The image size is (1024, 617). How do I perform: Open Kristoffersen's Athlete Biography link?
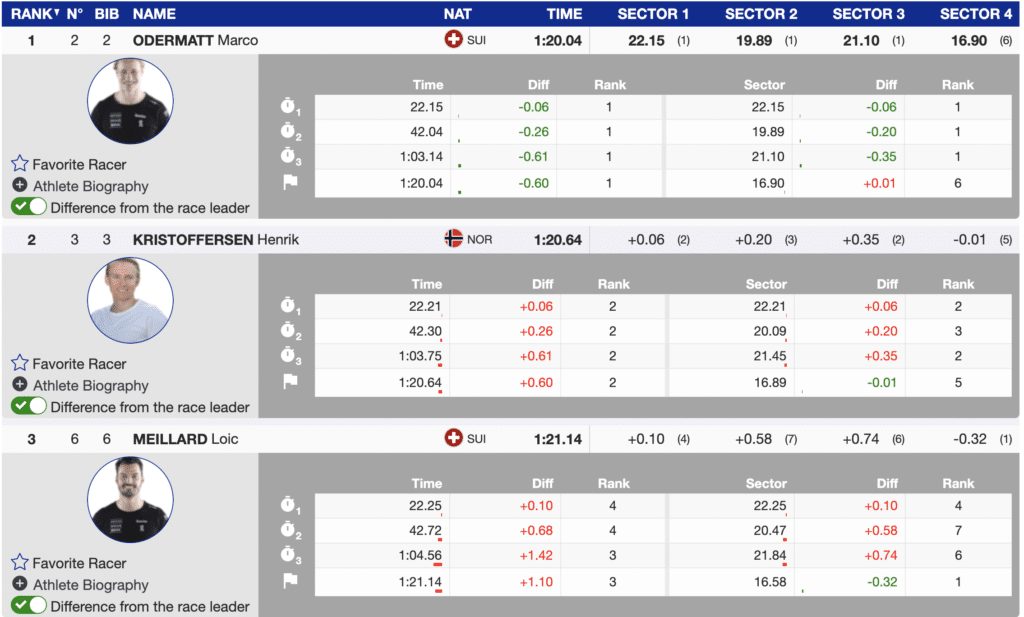[x=90, y=385]
